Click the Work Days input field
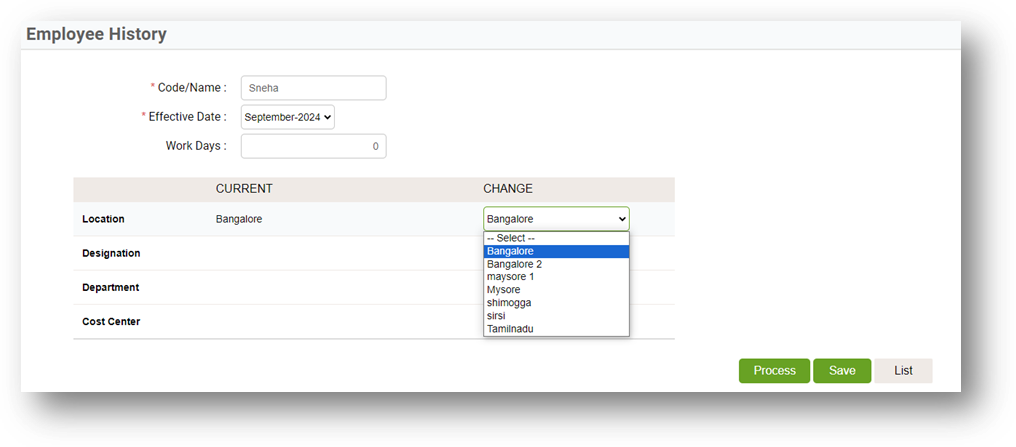This screenshot has width=1016, height=447. pos(314,146)
